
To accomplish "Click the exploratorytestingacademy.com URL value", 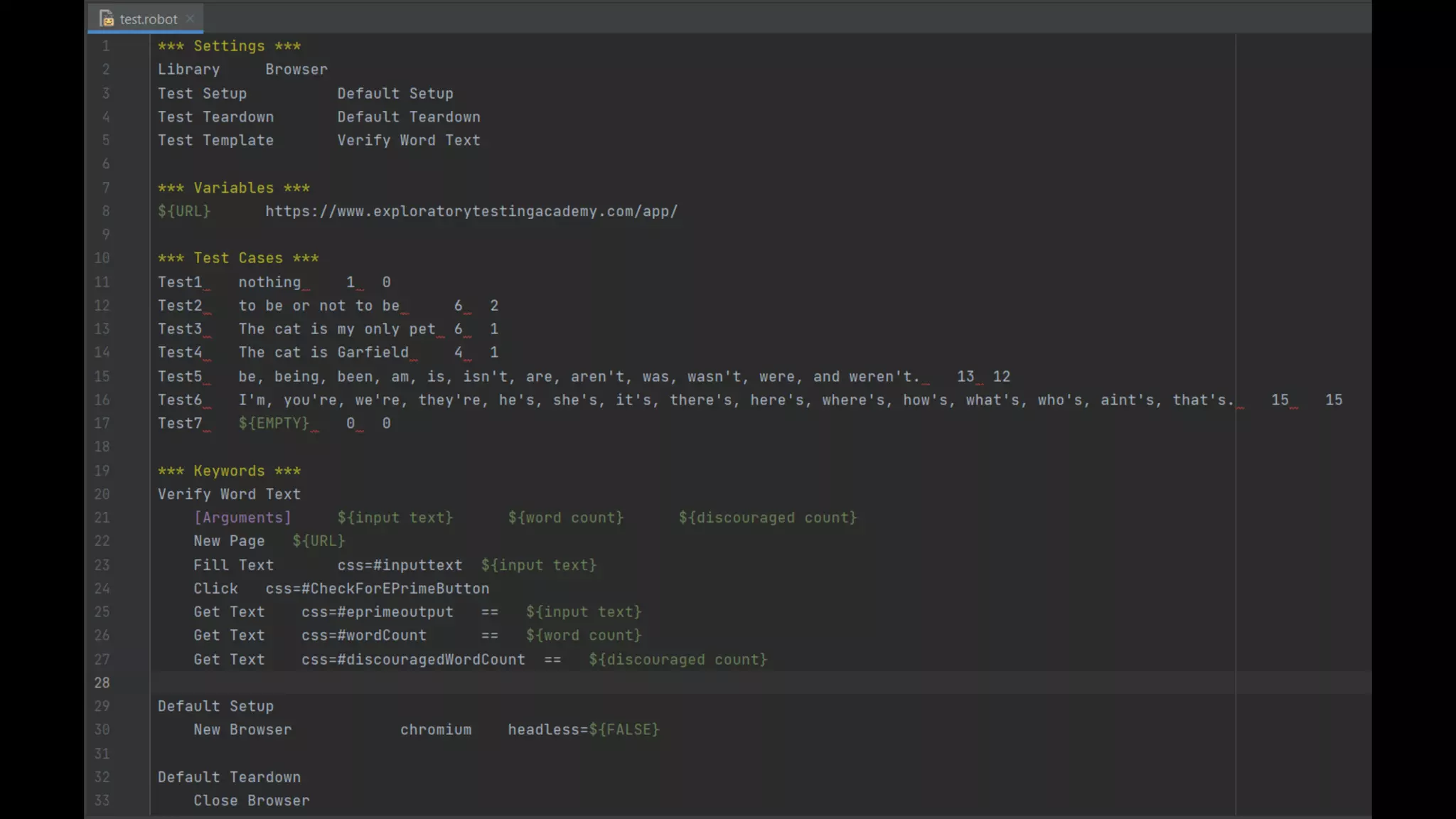I will pyautogui.click(x=471, y=211).
